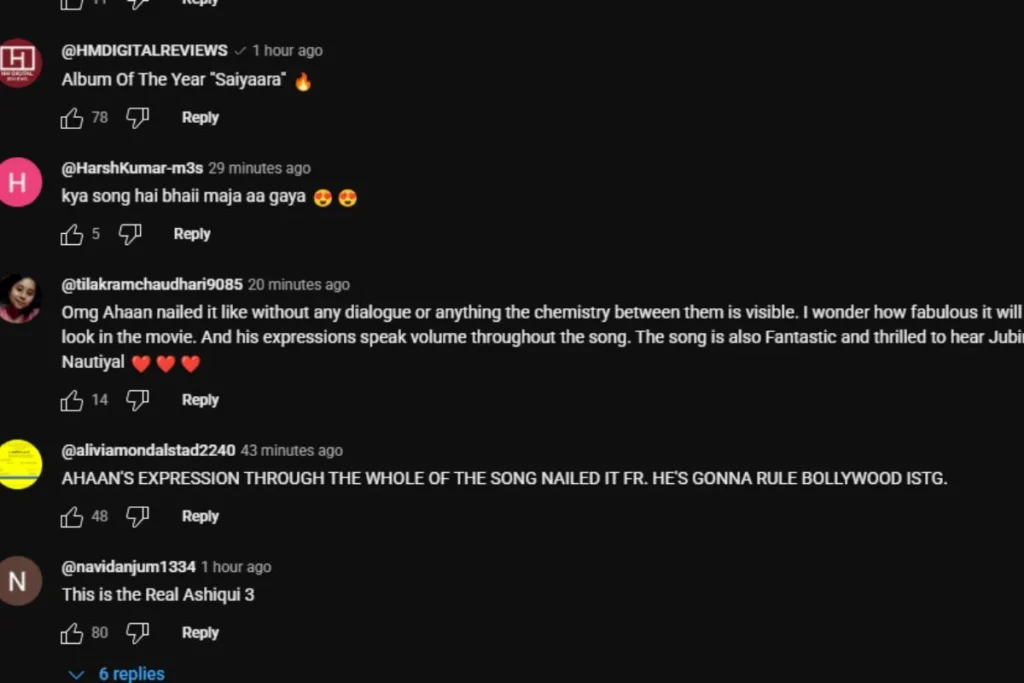Like the HMDIGITALREVIEWS comment
Viewport: 1024px width, 683px height.
click(x=72, y=118)
